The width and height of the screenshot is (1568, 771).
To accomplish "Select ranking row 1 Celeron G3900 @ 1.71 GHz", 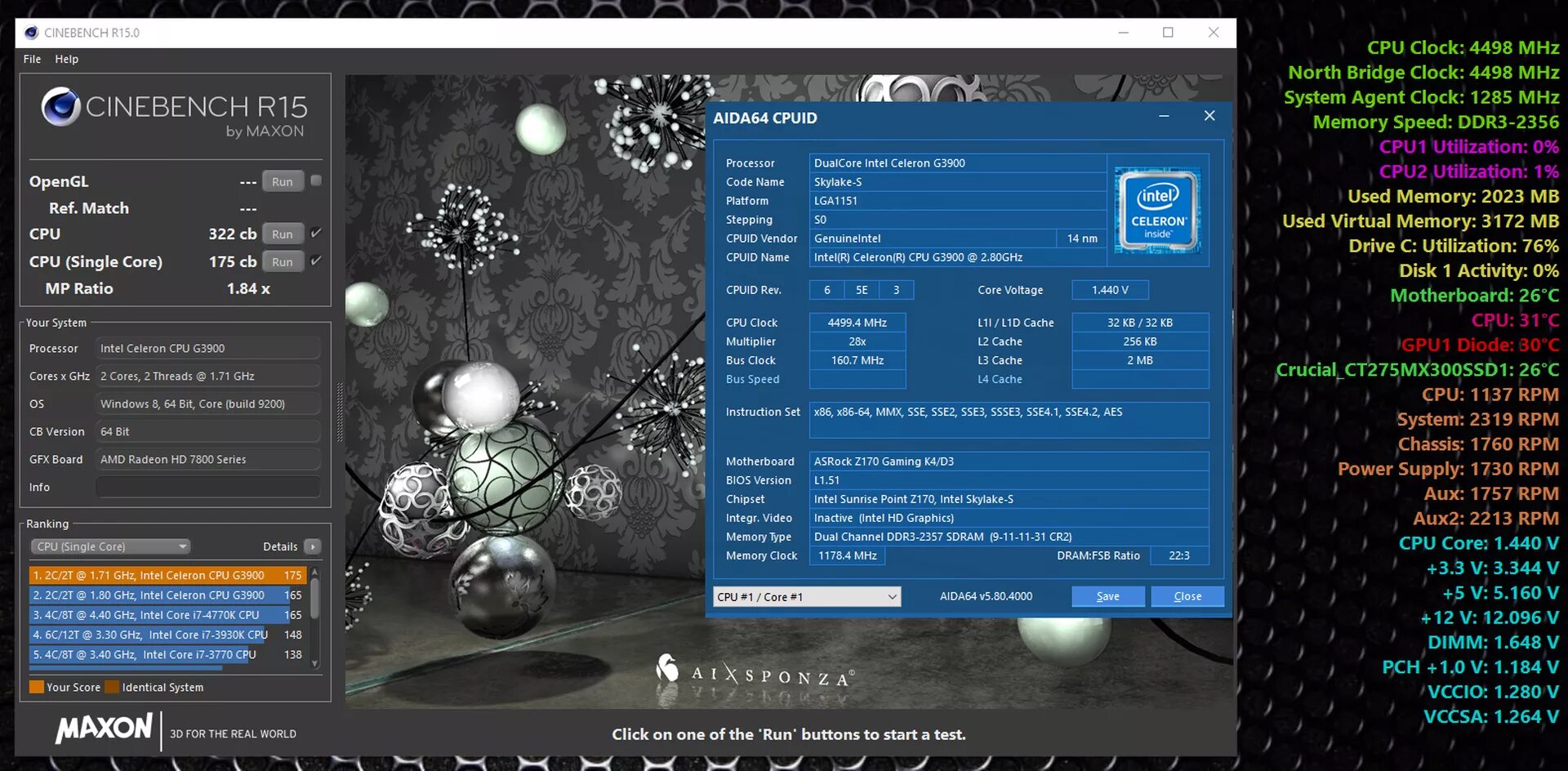I will pos(168,575).
